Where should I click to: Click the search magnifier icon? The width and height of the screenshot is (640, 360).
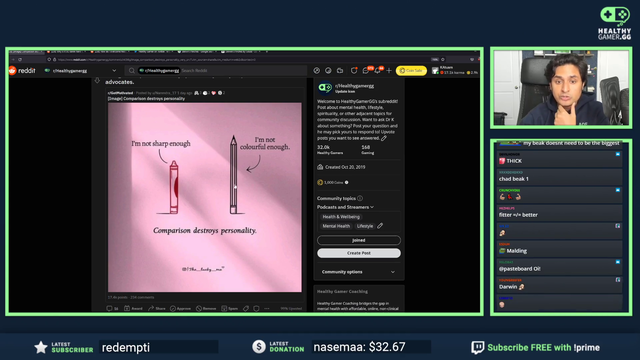click(x=131, y=71)
